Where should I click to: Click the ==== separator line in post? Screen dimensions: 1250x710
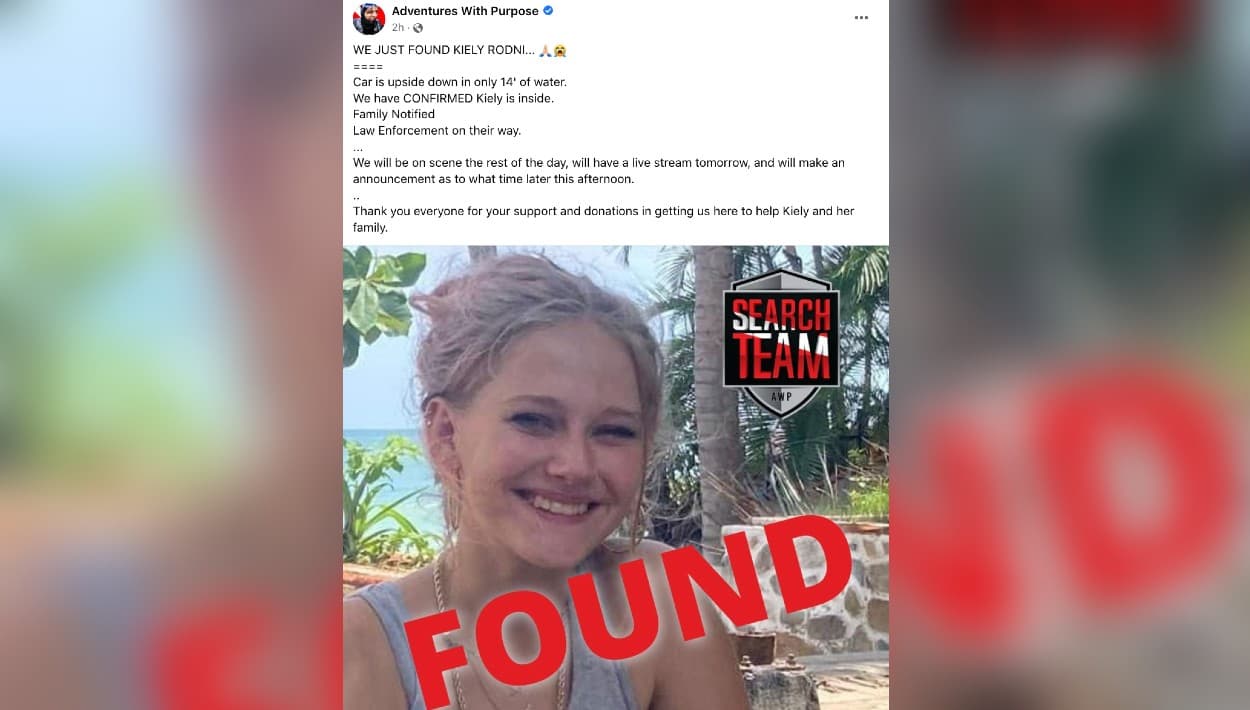click(368, 66)
